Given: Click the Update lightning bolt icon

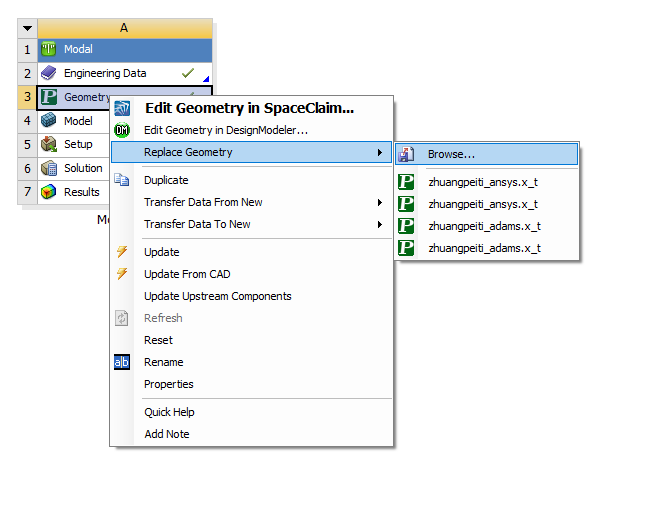Looking at the screenshot, I should pyautogui.click(x=122, y=251).
